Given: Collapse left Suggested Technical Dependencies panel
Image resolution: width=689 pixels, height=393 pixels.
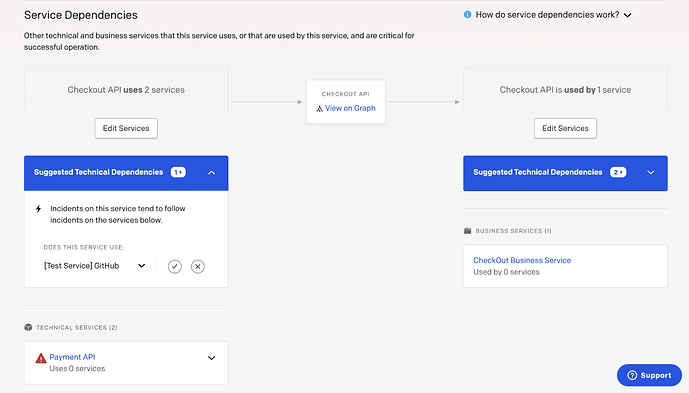Looking at the screenshot, I should click(x=211, y=172).
